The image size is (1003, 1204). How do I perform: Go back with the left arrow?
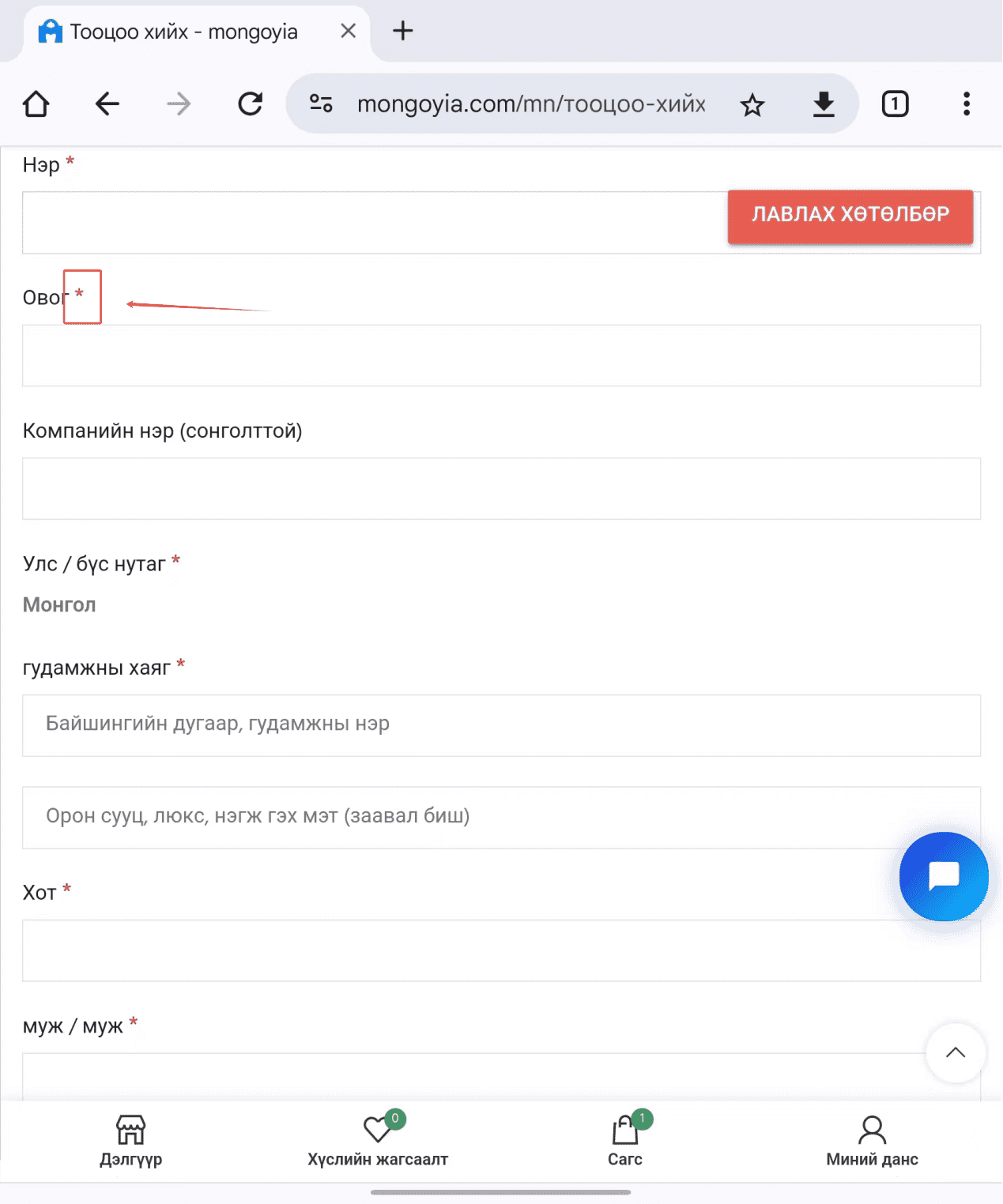107,103
